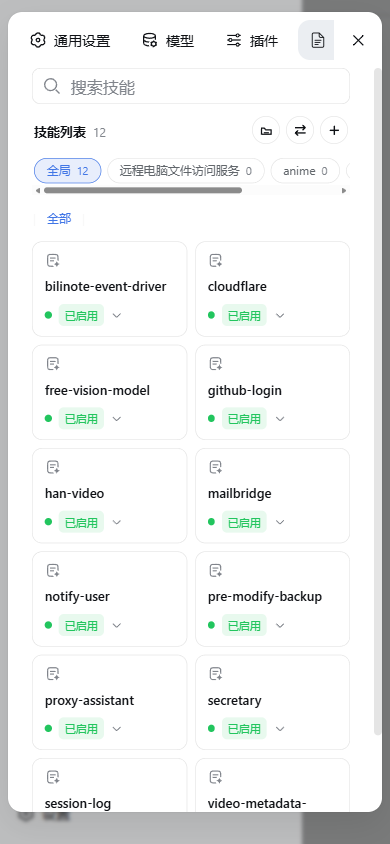The width and height of the screenshot is (390, 844).
Task: Toggle 已启用 status of pre-modify-backup
Action: (244, 625)
